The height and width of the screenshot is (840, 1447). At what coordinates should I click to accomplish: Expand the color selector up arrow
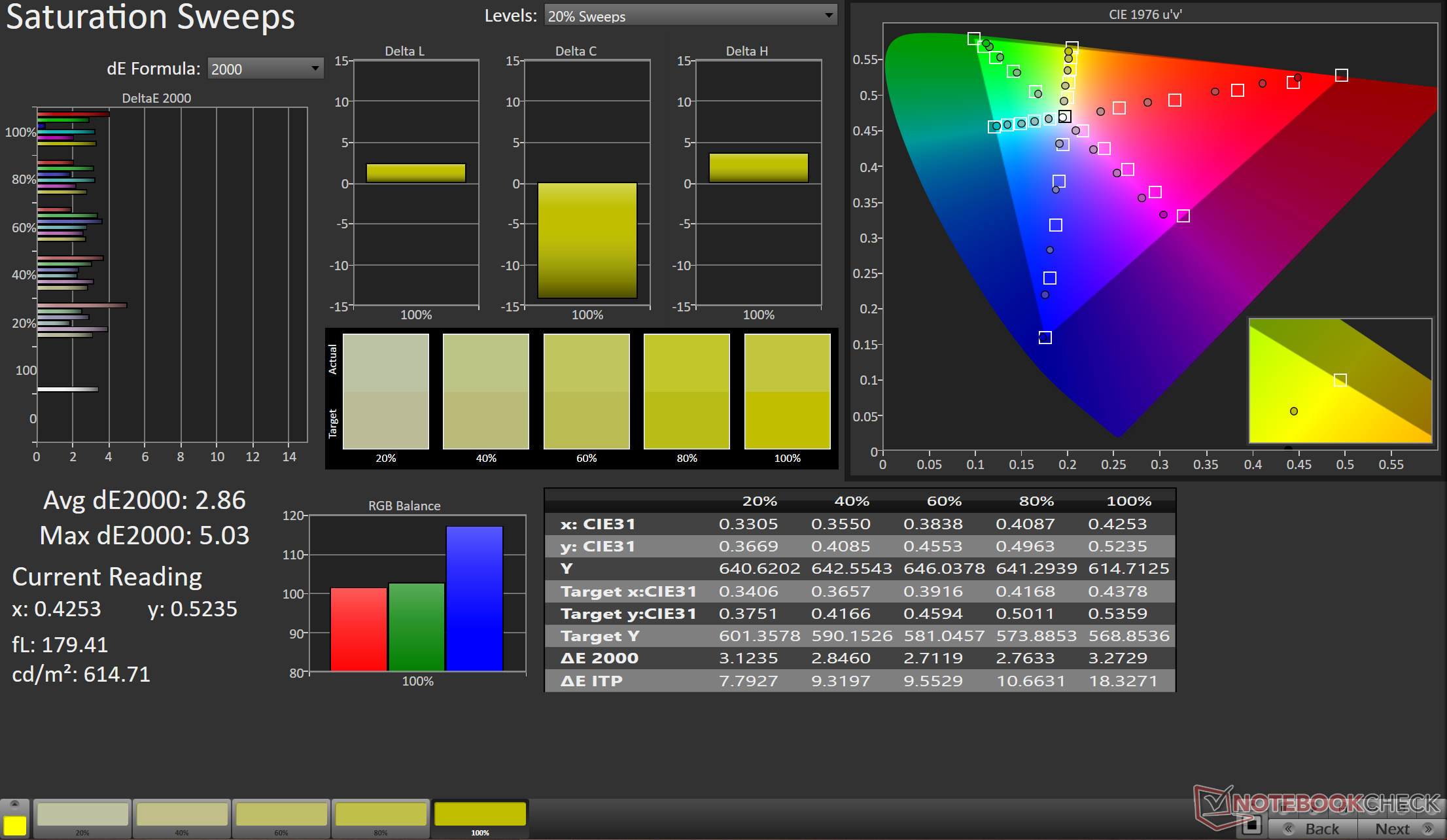[x=15, y=804]
